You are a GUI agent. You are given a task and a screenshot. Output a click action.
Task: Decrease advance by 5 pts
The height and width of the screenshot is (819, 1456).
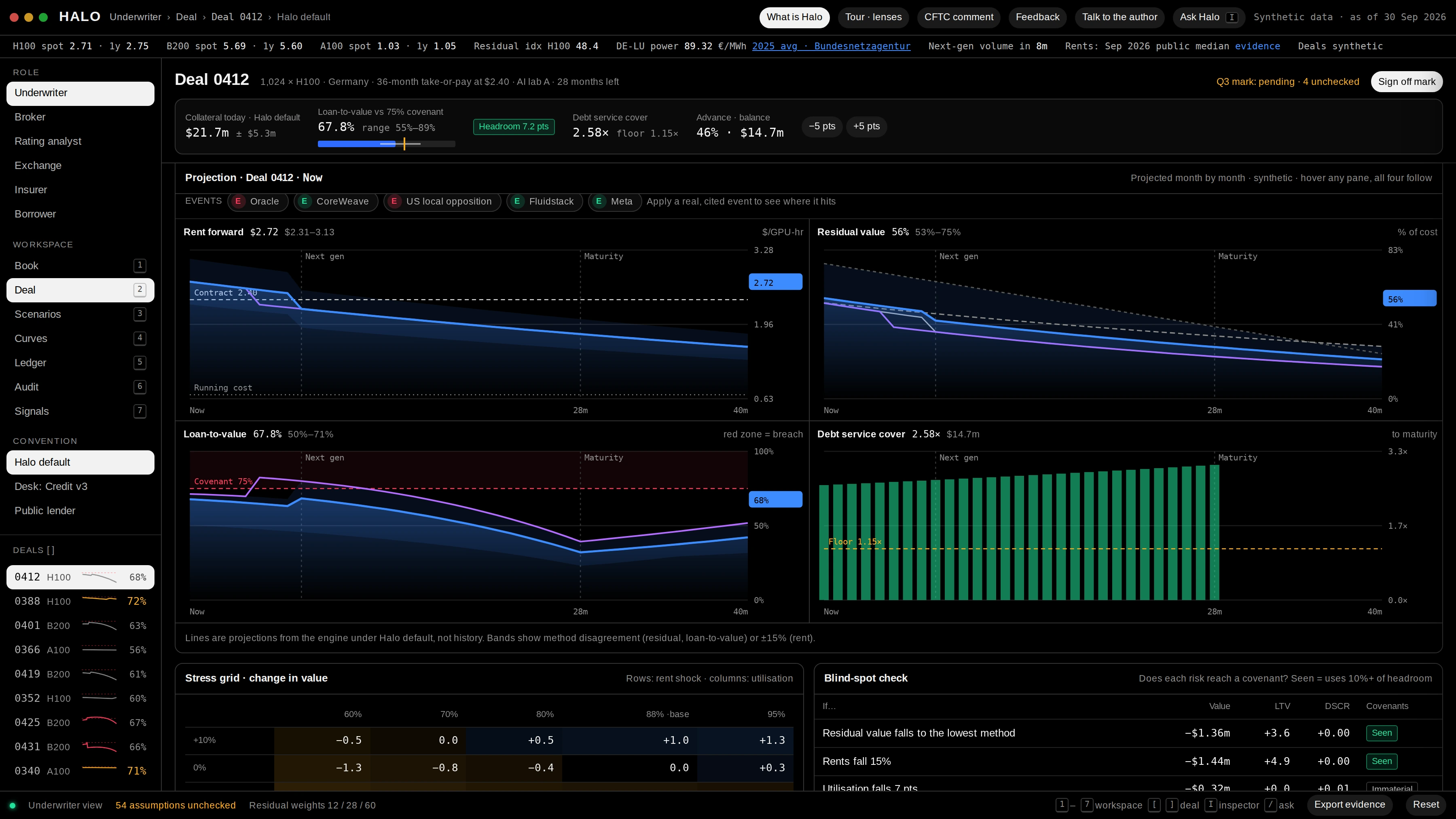pyautogui.click(x=822, y=127)
